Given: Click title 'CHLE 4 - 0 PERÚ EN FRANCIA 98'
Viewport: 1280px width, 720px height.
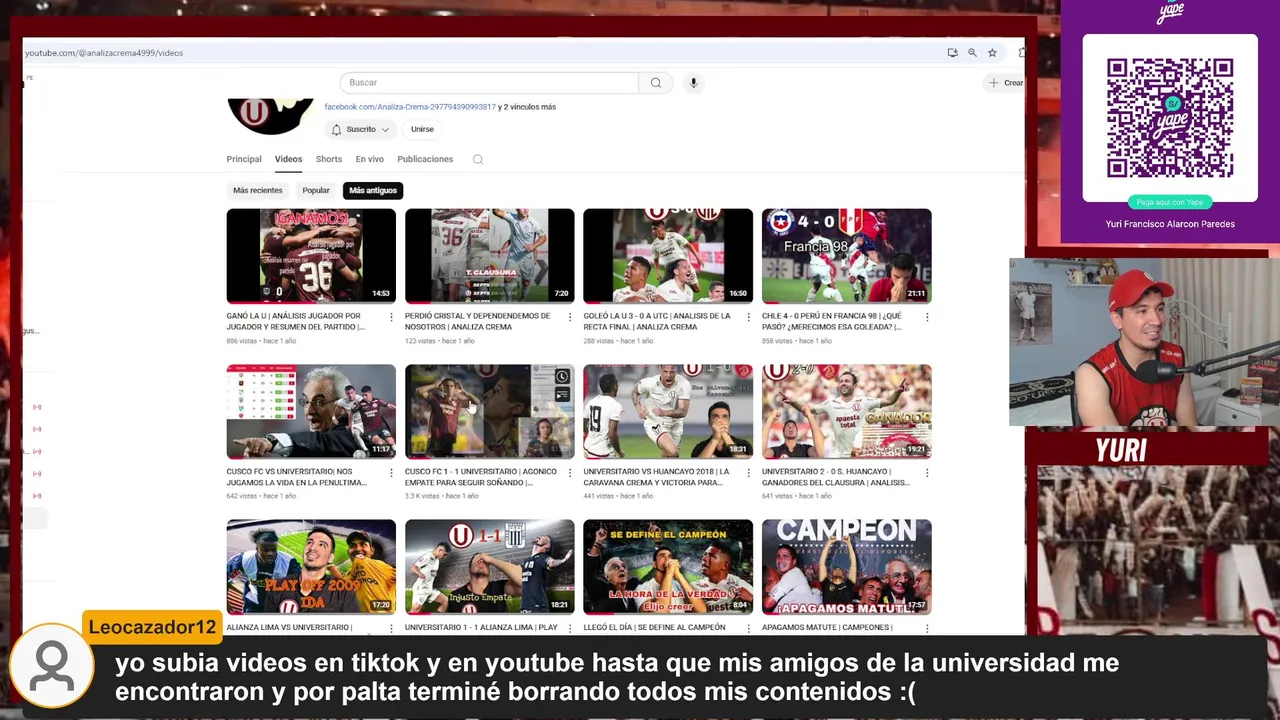Looking at the screenshot, I should click(x=832, y=321).
